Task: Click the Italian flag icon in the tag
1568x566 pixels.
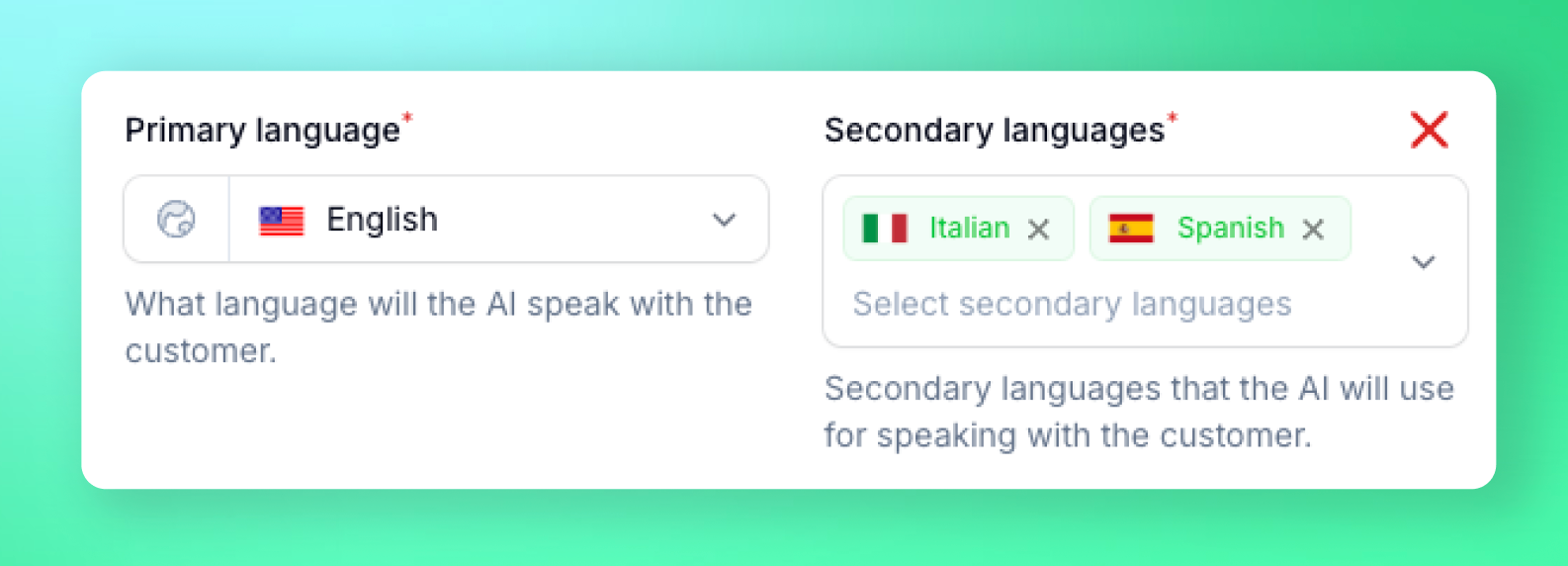Action: [x=885, y=229]
